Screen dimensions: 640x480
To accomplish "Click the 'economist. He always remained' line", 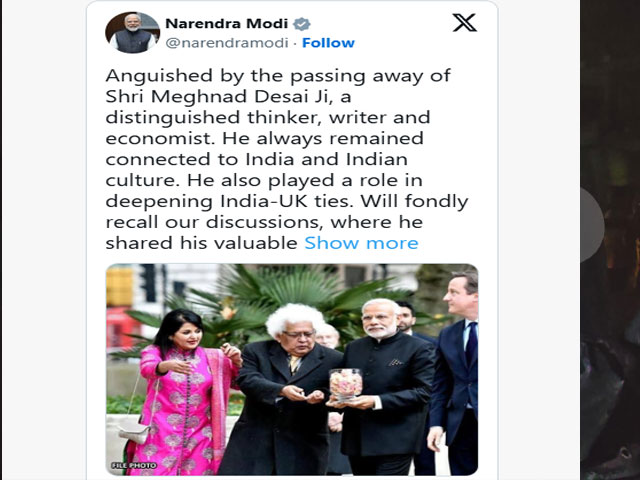I will click(x=264, y=138).
